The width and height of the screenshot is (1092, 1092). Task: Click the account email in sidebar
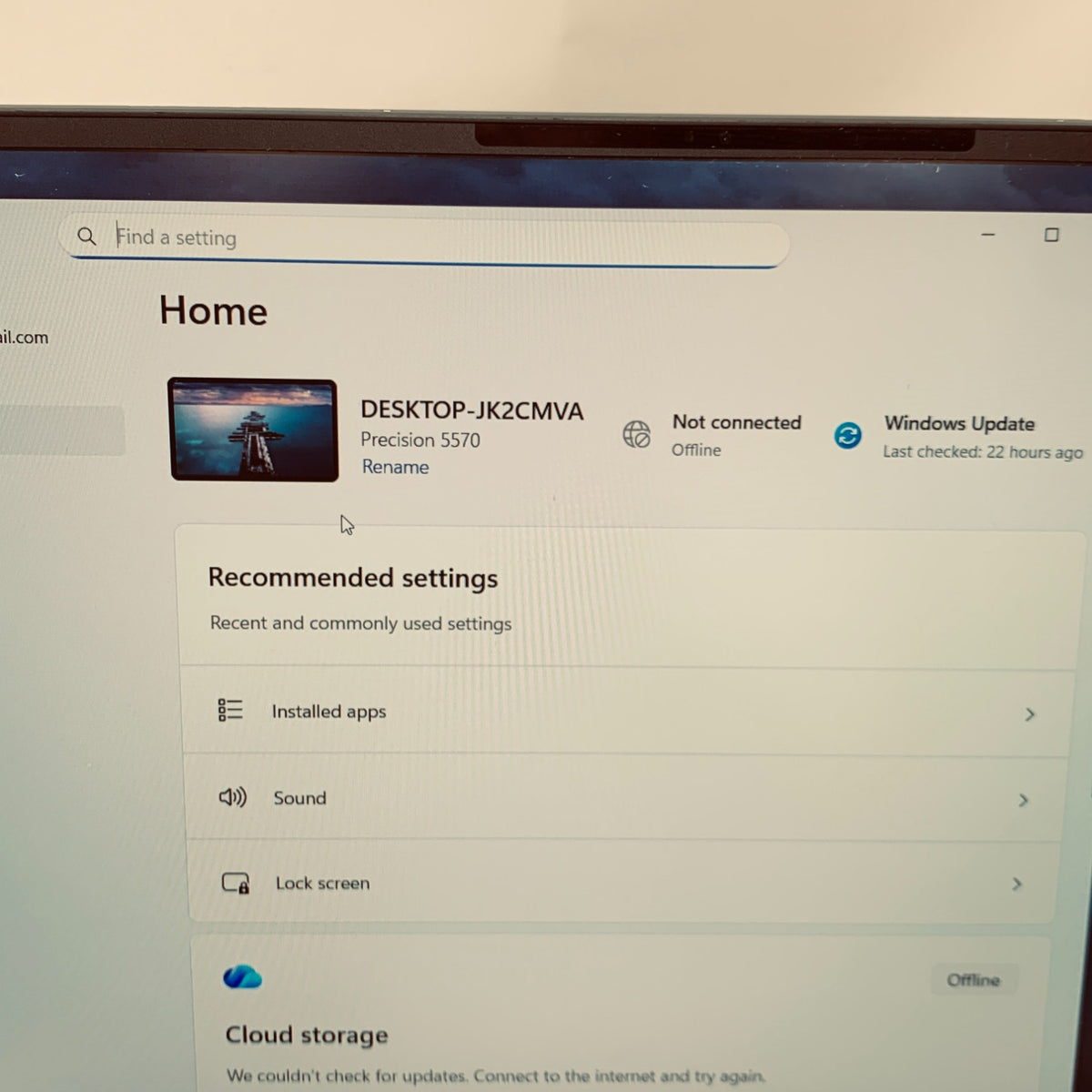point(24,338)
